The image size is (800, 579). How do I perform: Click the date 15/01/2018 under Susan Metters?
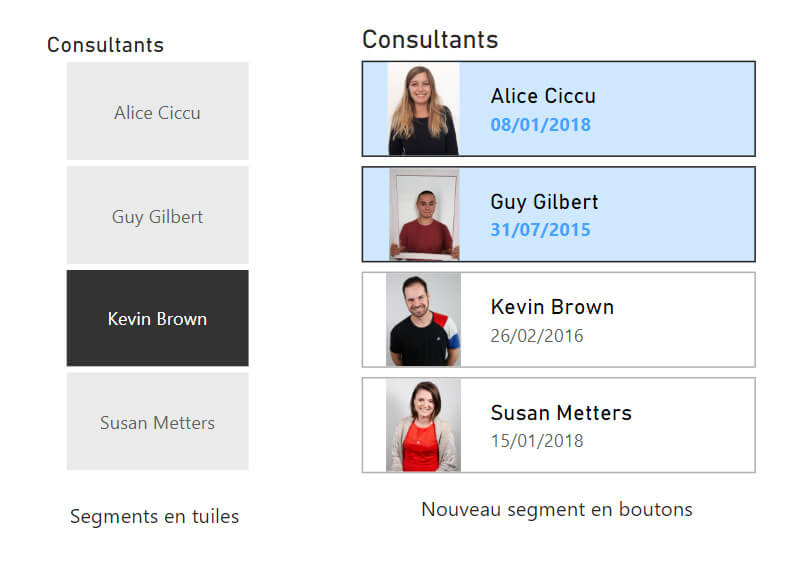tap(535, 440)
